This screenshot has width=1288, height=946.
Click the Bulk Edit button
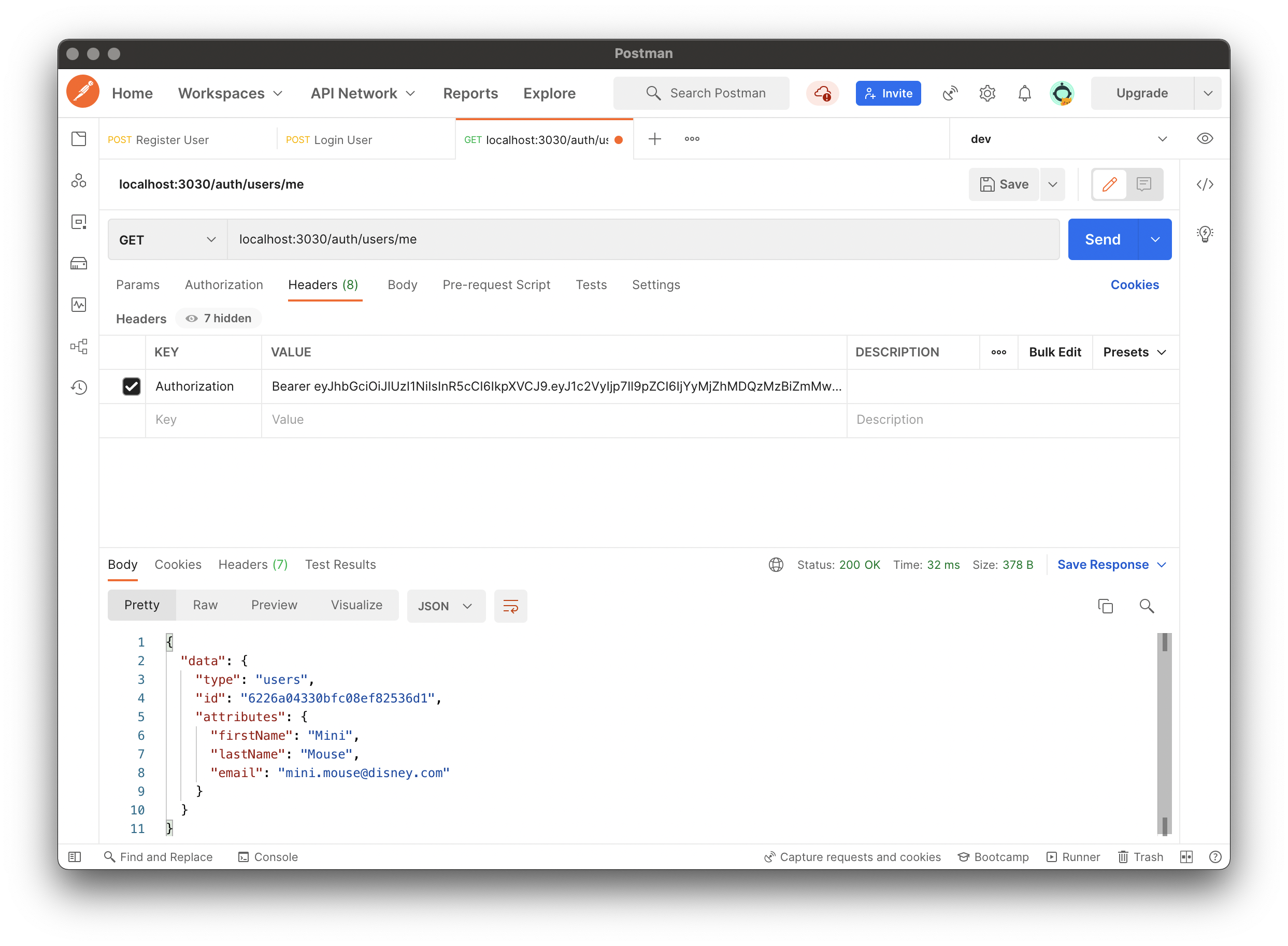pyautogui.click(x=1054, y=352)
